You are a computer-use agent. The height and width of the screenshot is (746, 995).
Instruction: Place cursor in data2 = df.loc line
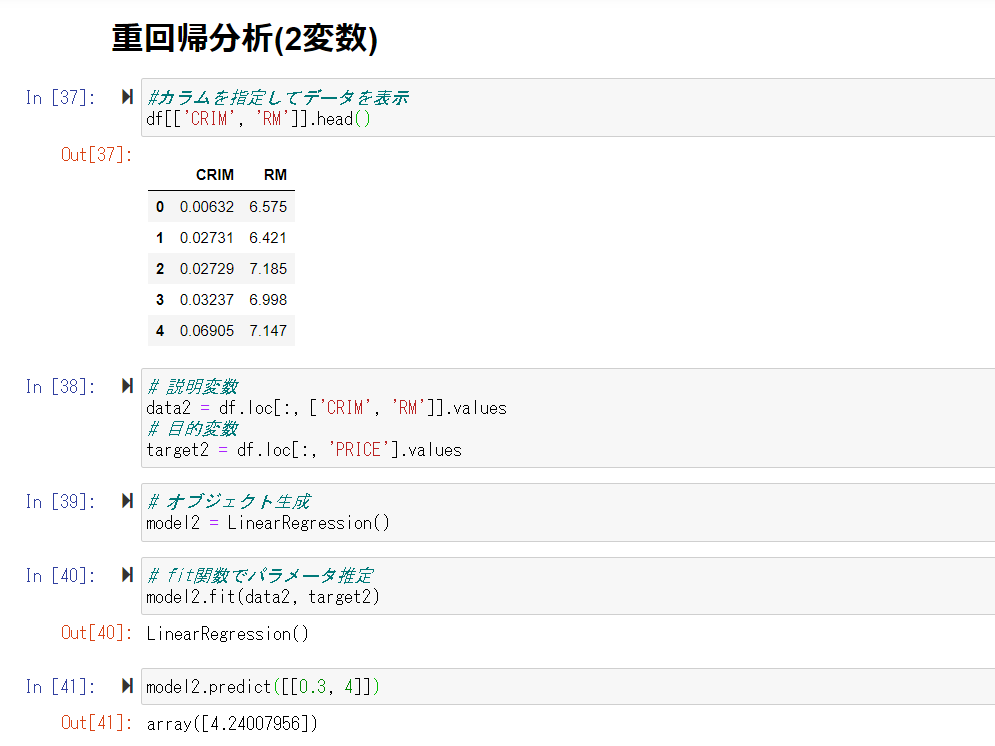tap(326, 408)
